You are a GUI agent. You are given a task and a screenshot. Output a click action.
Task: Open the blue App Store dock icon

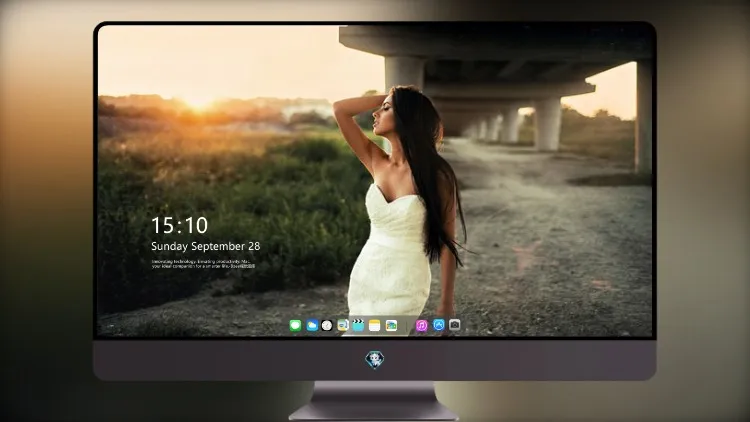tap(439, 325)
